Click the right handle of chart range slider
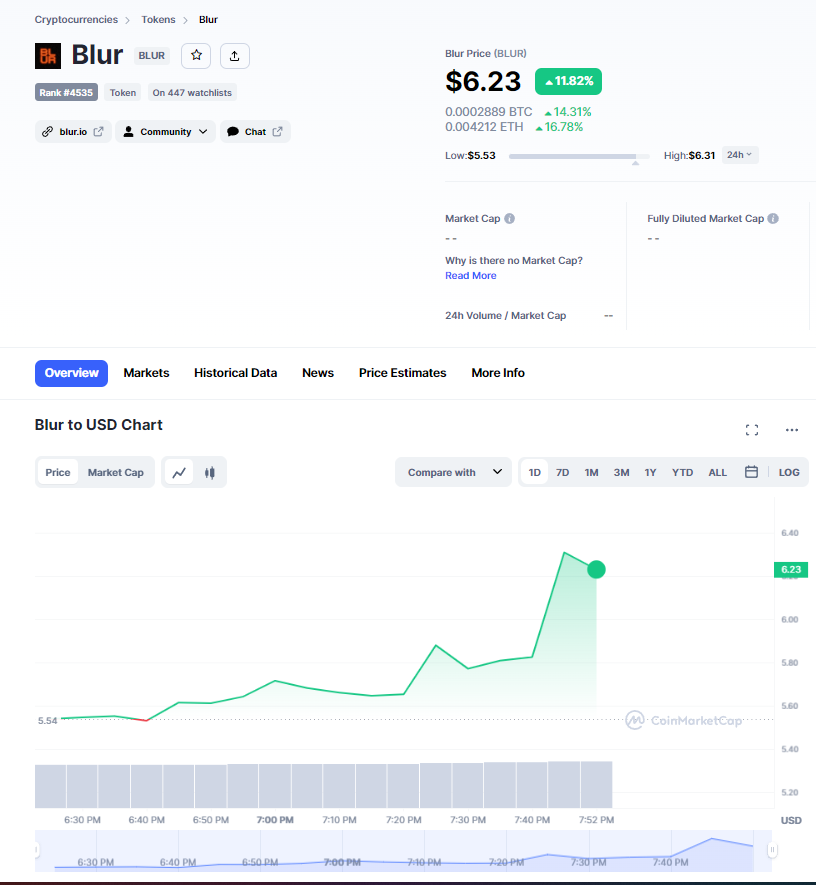 (771, 850)
